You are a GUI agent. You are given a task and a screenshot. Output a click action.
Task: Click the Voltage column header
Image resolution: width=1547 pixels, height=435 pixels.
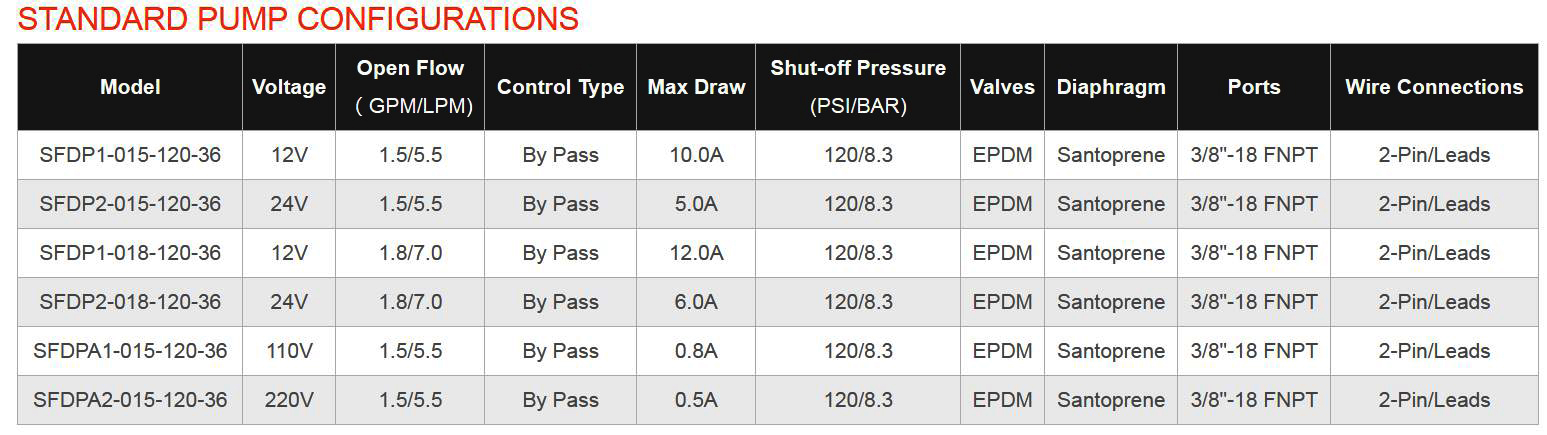(289, 87)
